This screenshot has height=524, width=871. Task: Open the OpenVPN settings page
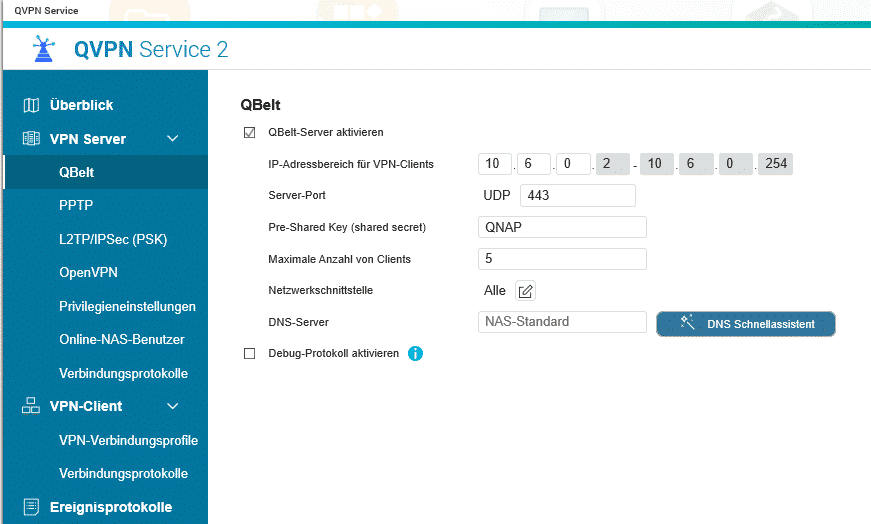[x=89, y=272]
